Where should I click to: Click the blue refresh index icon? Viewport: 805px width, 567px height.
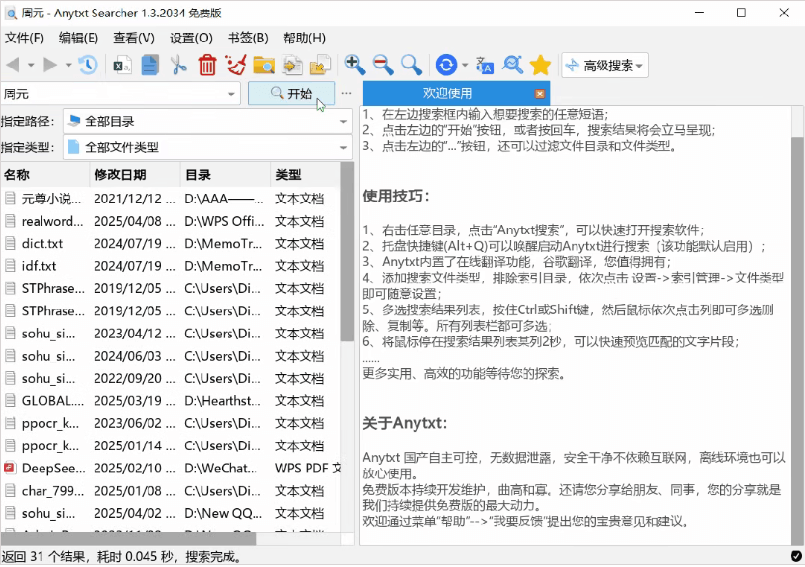click(446, 65)
